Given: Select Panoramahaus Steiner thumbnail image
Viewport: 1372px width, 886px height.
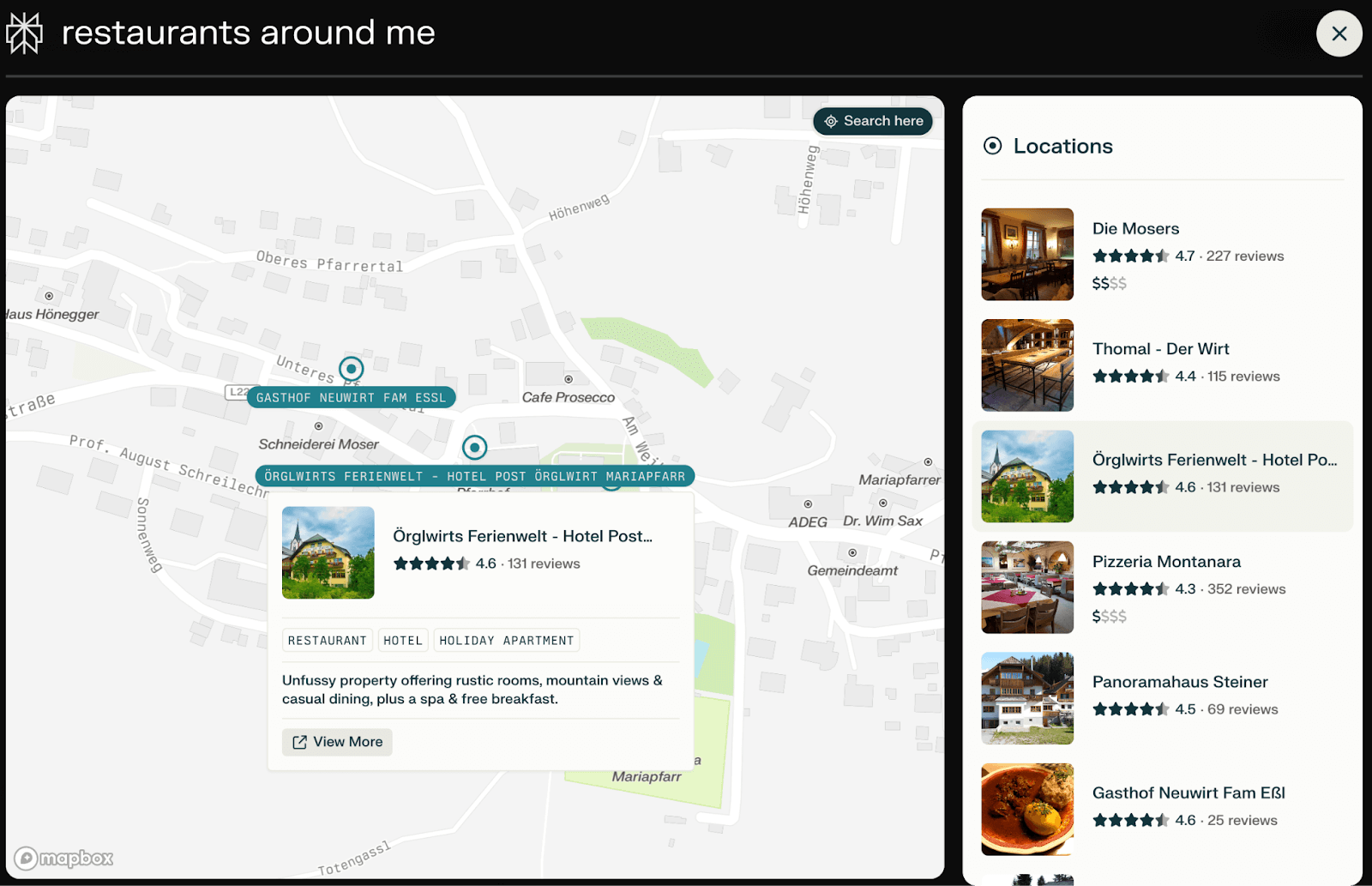Looking at the screenshot, I should tap(1027, 698).
